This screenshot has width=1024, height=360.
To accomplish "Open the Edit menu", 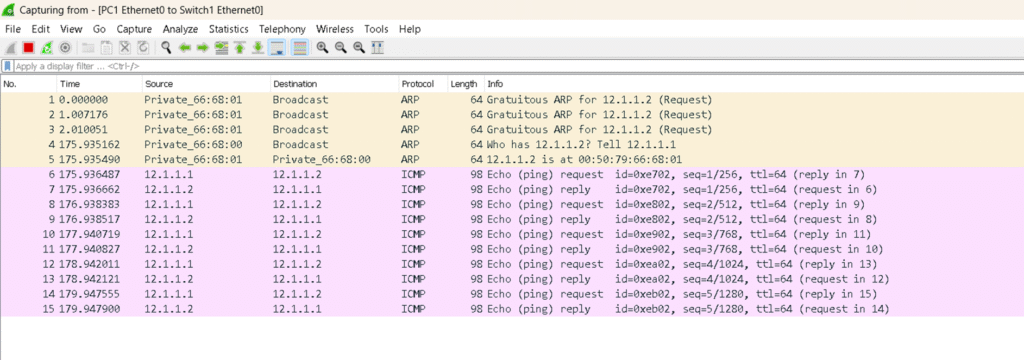I will [40, 29].
